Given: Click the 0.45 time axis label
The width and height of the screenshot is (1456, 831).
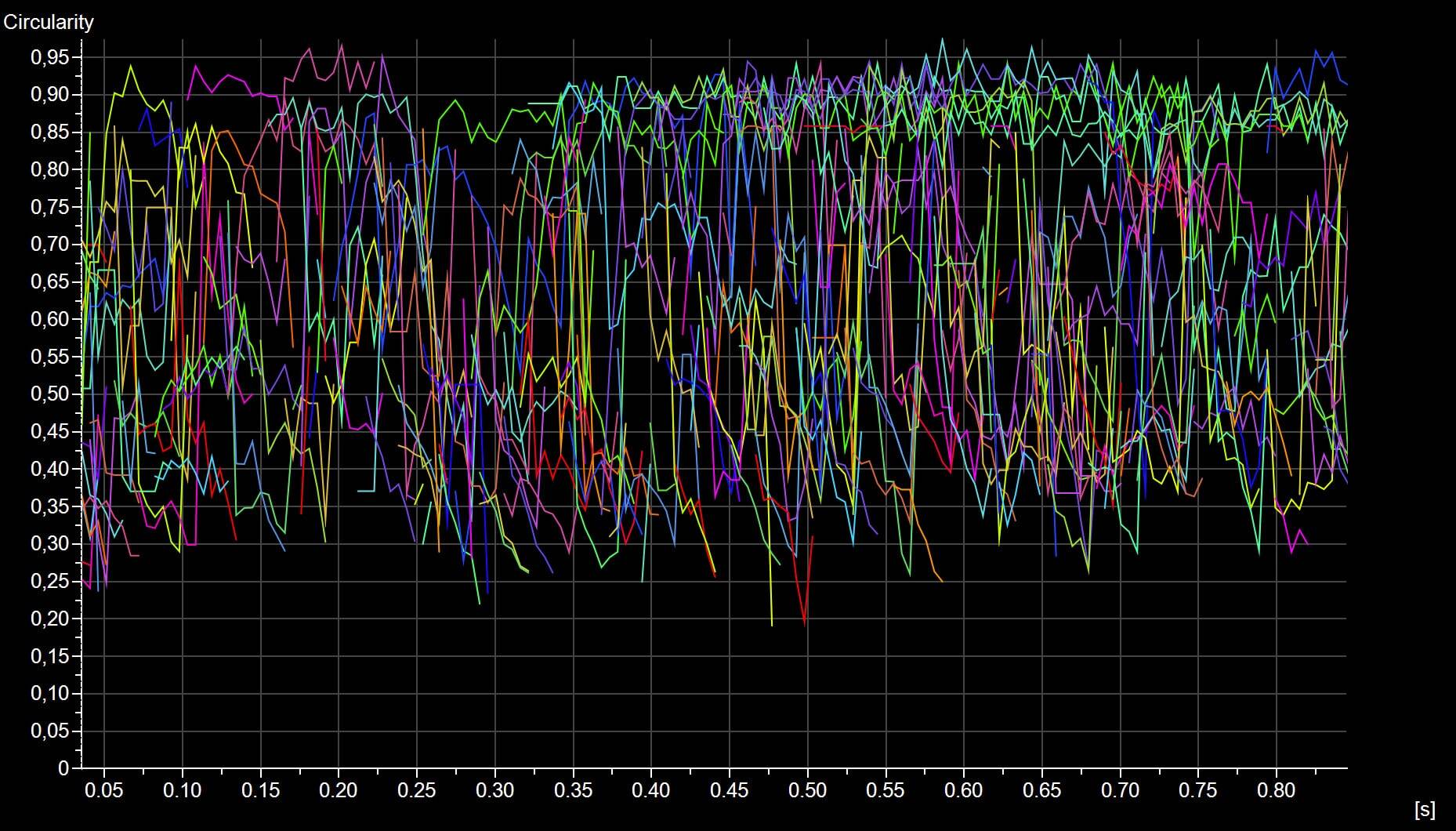Looking at the screenshot, I should 730,790.
